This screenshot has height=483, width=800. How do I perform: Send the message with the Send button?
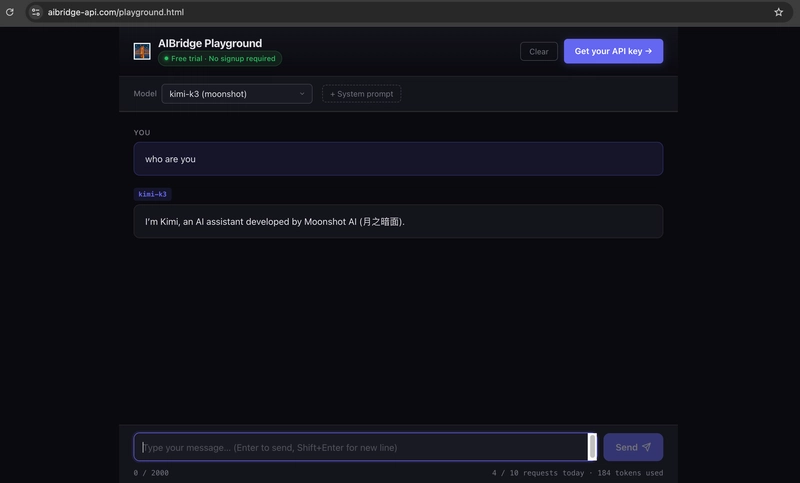point(633,447)
